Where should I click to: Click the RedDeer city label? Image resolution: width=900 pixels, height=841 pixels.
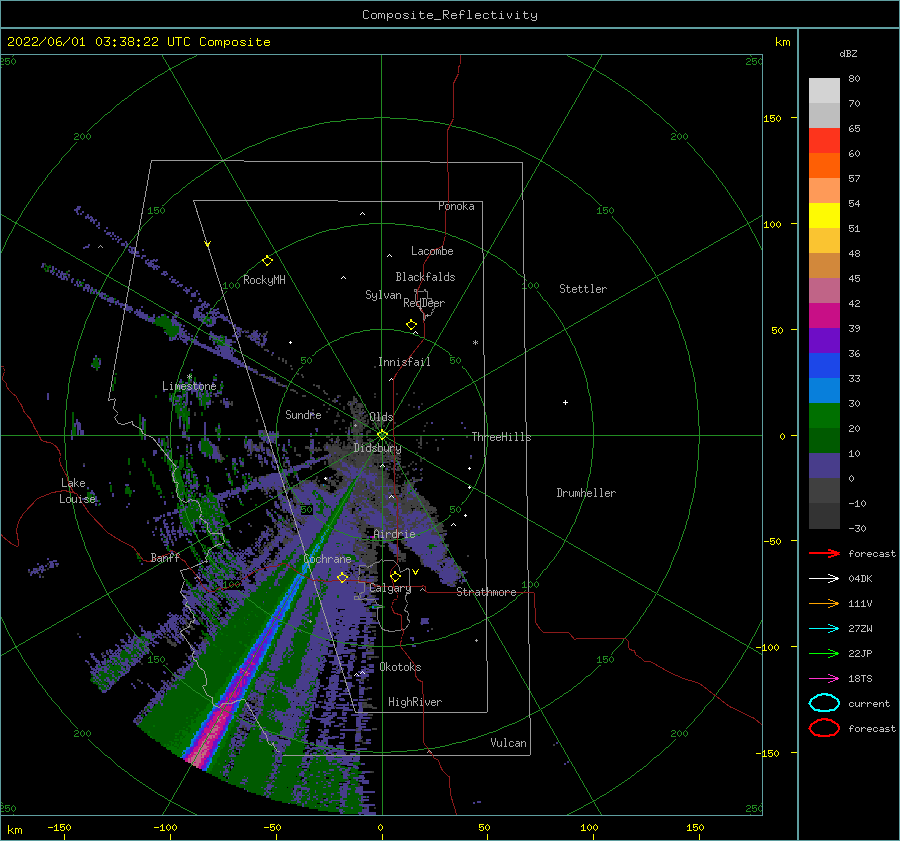[x=424, y=303]
